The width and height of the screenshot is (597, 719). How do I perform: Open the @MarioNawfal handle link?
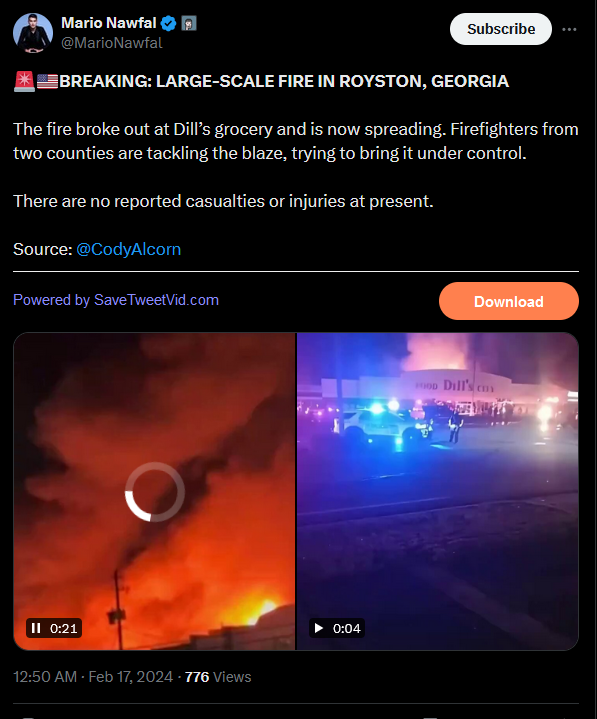[111, 43]
